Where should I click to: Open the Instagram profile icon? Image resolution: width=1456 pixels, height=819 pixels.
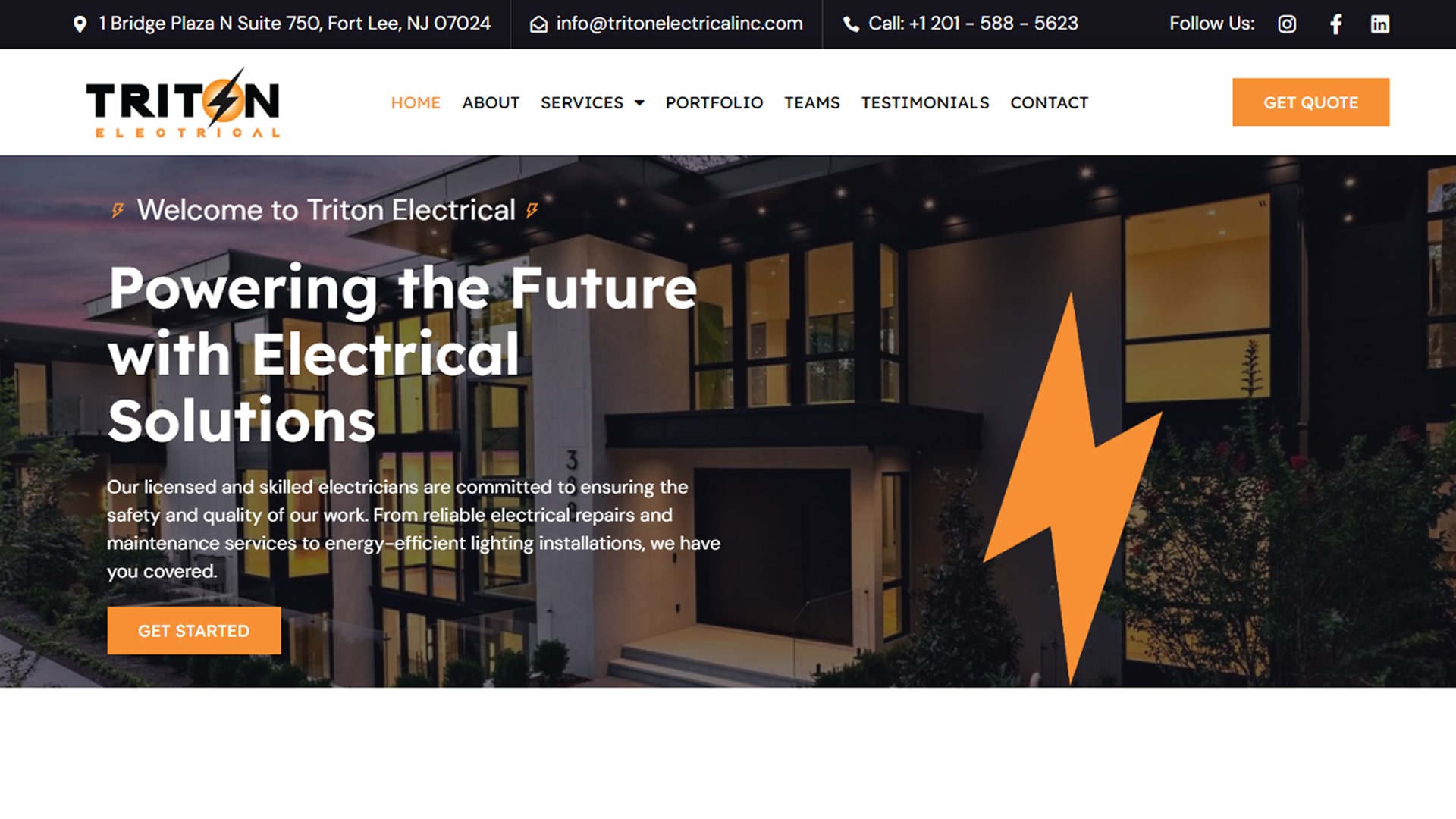pyautogui.click(x=1287, y=24)
